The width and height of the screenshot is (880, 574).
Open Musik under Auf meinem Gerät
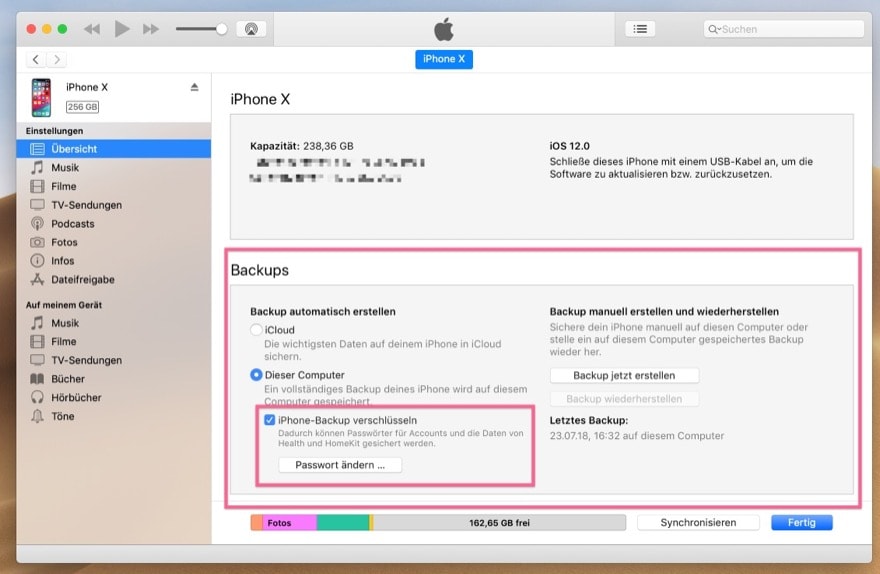coord(114,323)
